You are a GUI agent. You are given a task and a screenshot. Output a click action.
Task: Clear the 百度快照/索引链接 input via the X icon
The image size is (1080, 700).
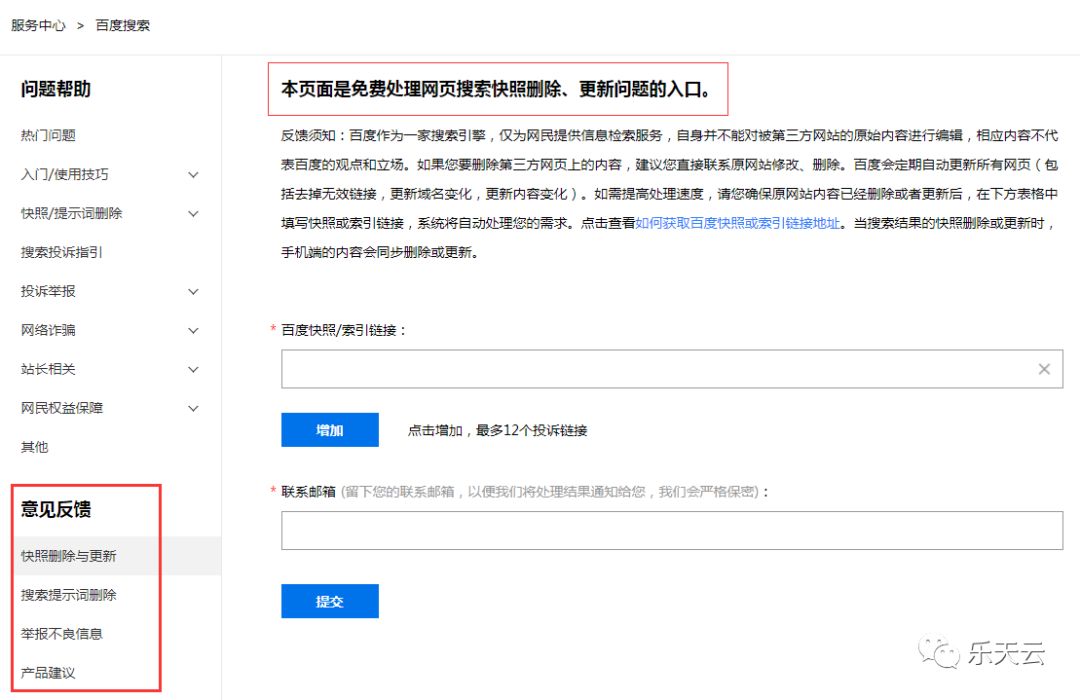[1045, 369]
